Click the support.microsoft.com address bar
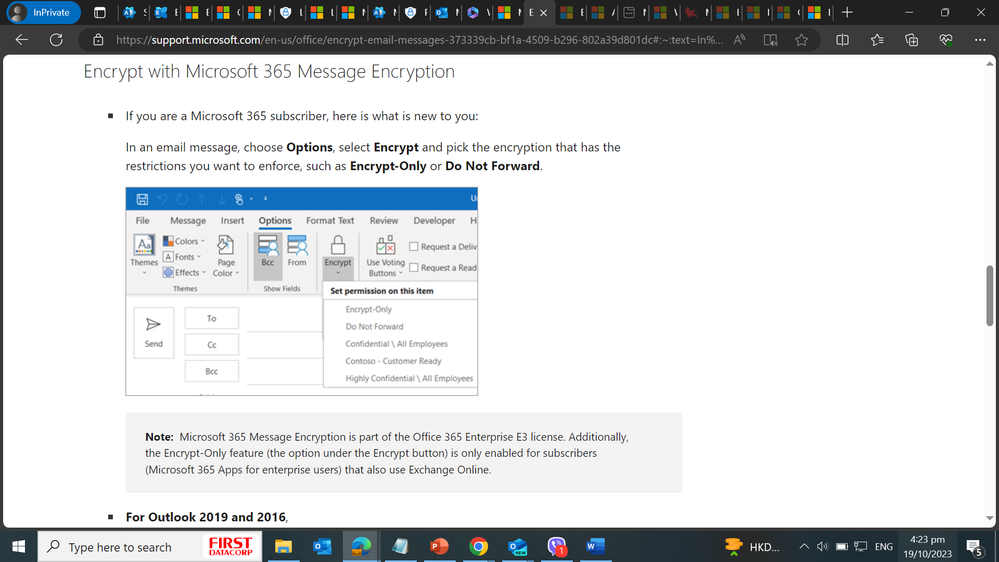Image resolution: width=999 pixels, height=562 pixels. (419, 40)
